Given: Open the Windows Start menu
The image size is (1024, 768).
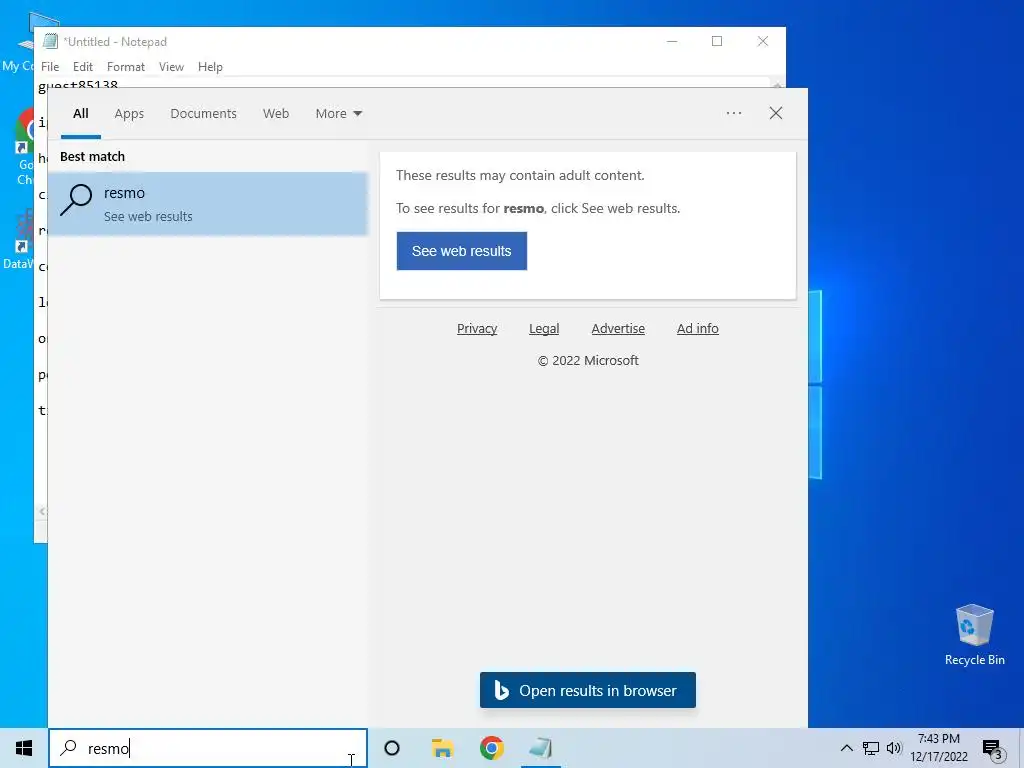Looking at the screenshot, I should tap(24, 748).
